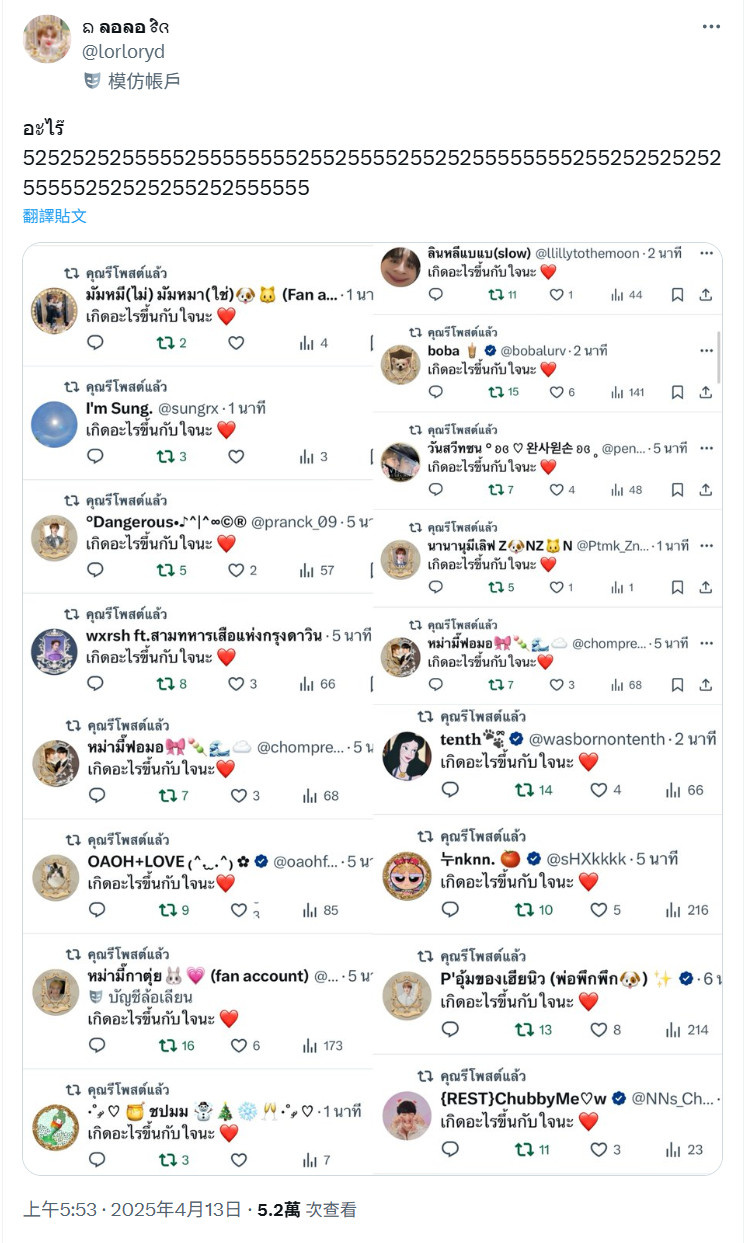The width and height of the screenshot is (744, 1243).
Task: Click the bookmark icon on boba post
Action: pyautogui.click(x=678, y=392)
